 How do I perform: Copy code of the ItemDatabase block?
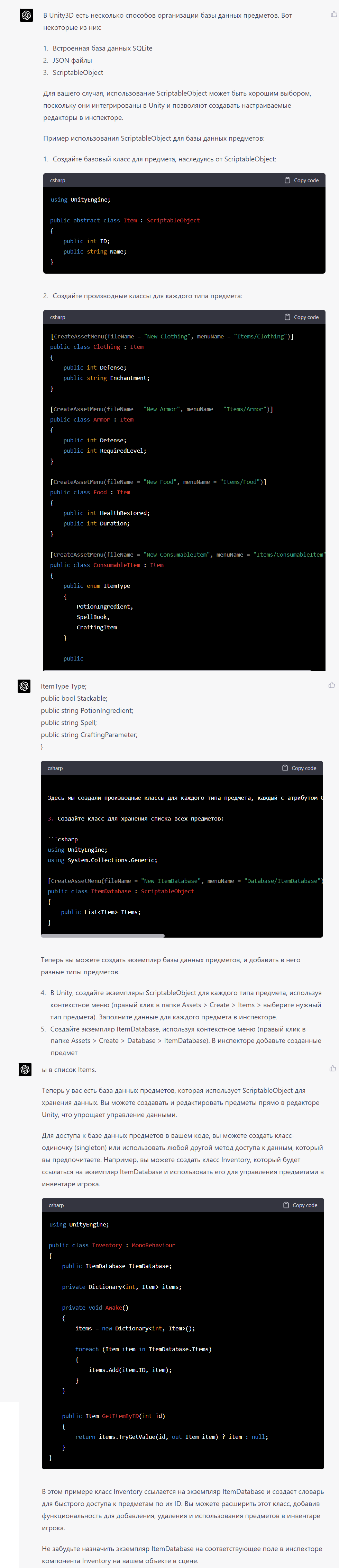299,768
